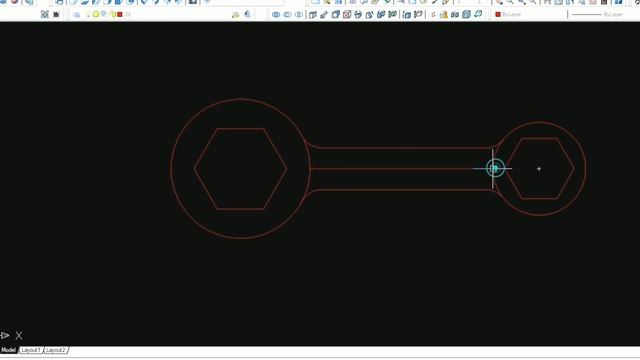Click the Subtract solid editing icon
Image resolution: width=640 pixels, height=360 pixels.
coord(288,15)
